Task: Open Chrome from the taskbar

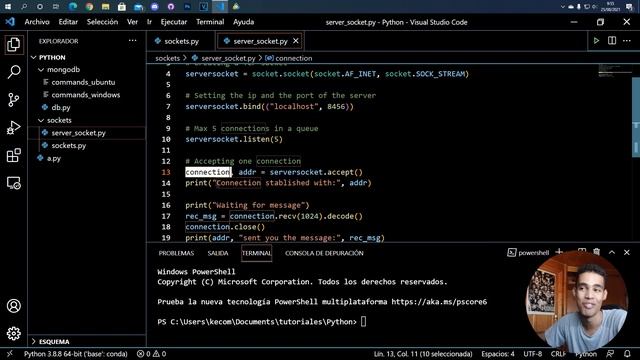Action: click(x=89, y=7)
